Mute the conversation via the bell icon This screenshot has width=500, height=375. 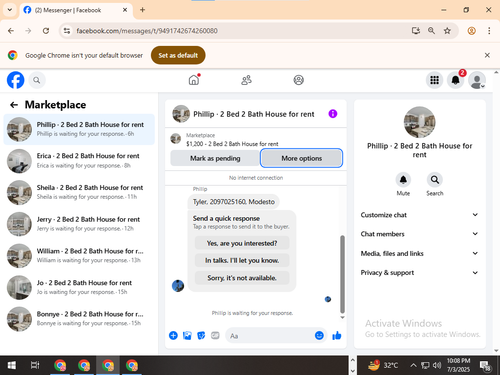tap(403, 180)
